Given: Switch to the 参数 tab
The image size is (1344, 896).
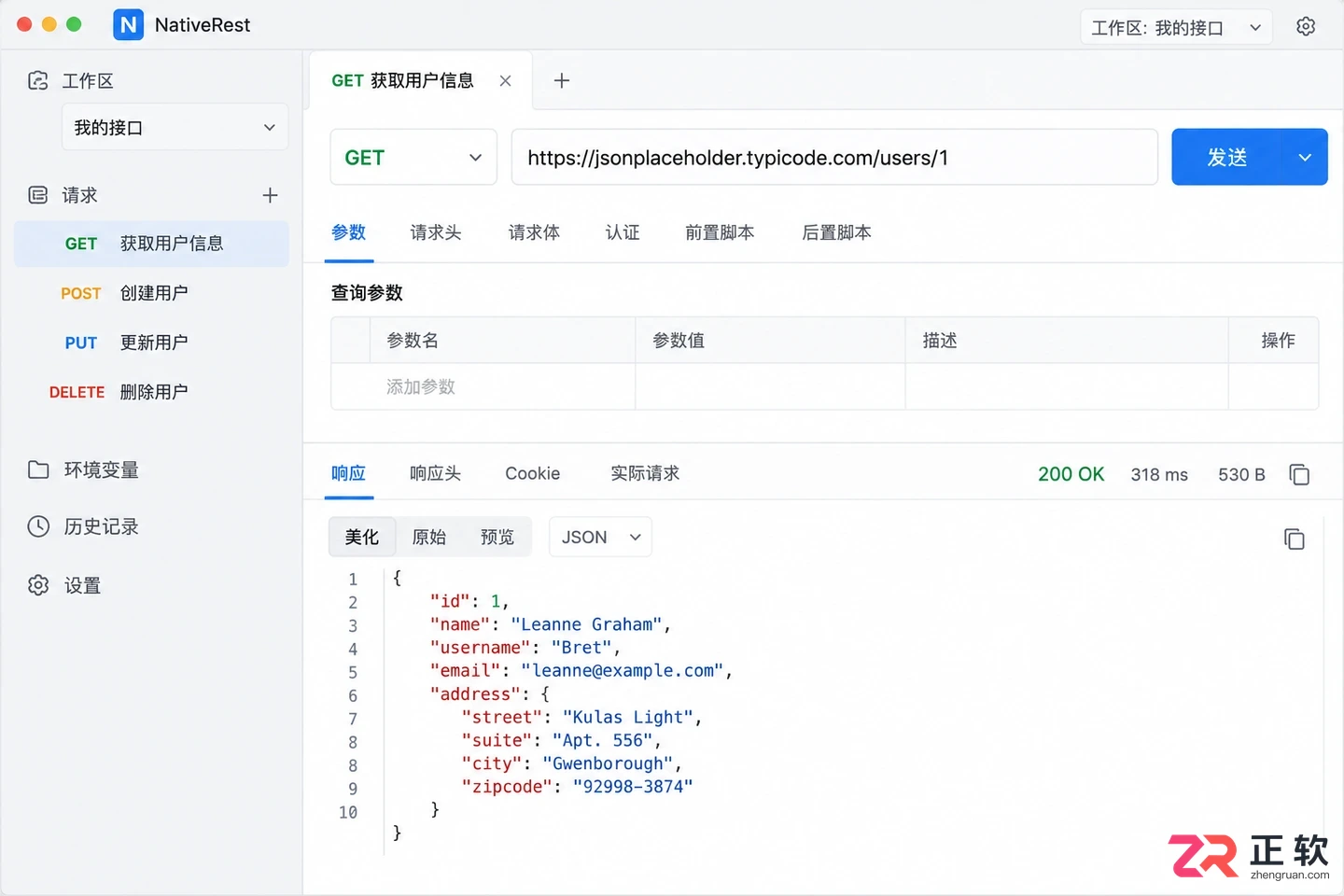Looking at the screenshot, I should pos(349,232).
